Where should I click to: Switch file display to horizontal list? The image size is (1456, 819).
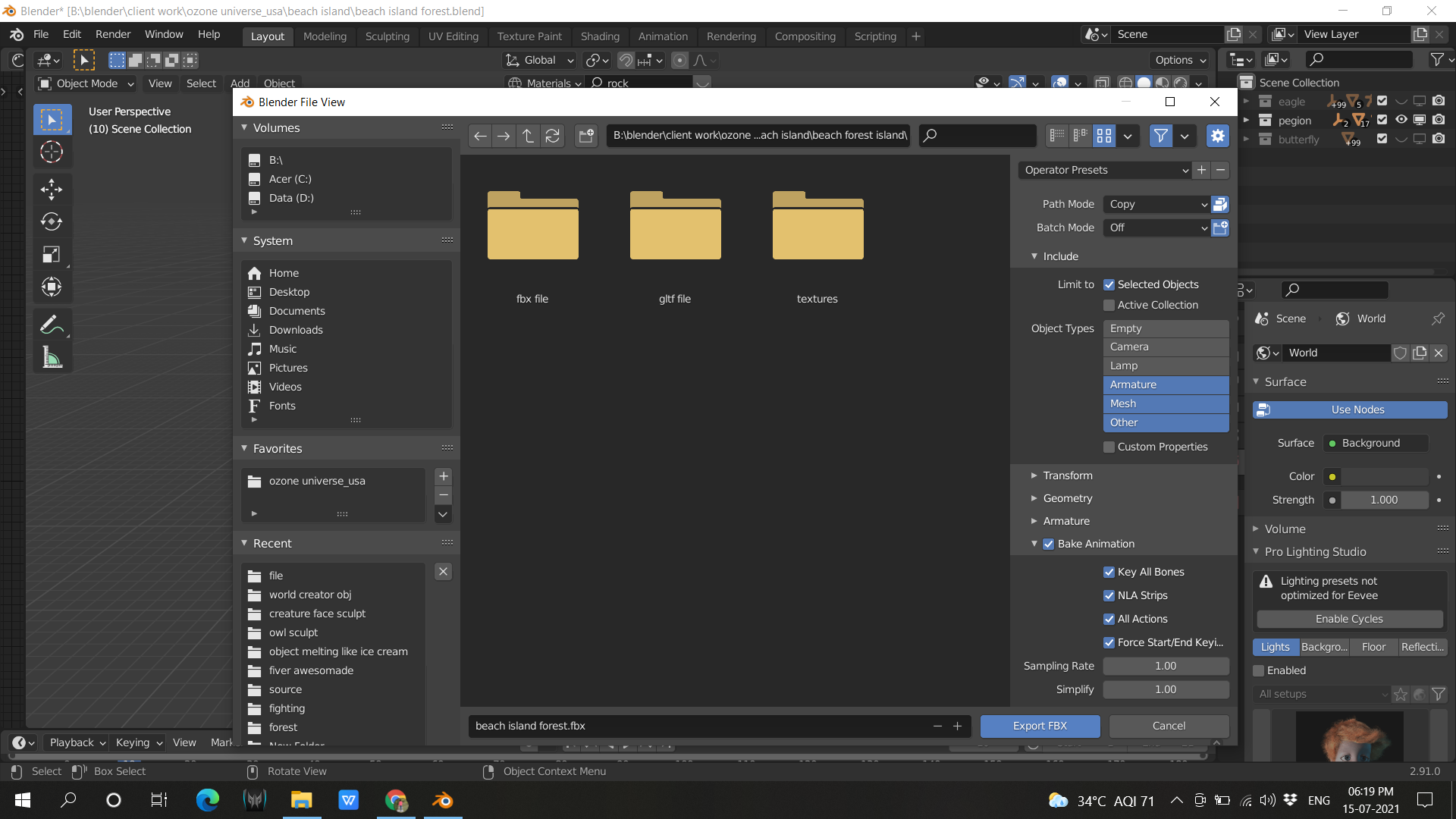pos(1081,136)
